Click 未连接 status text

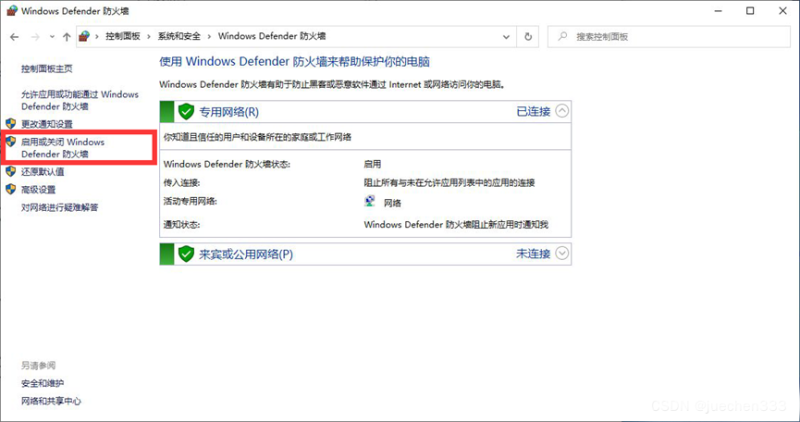coord(533,254)
